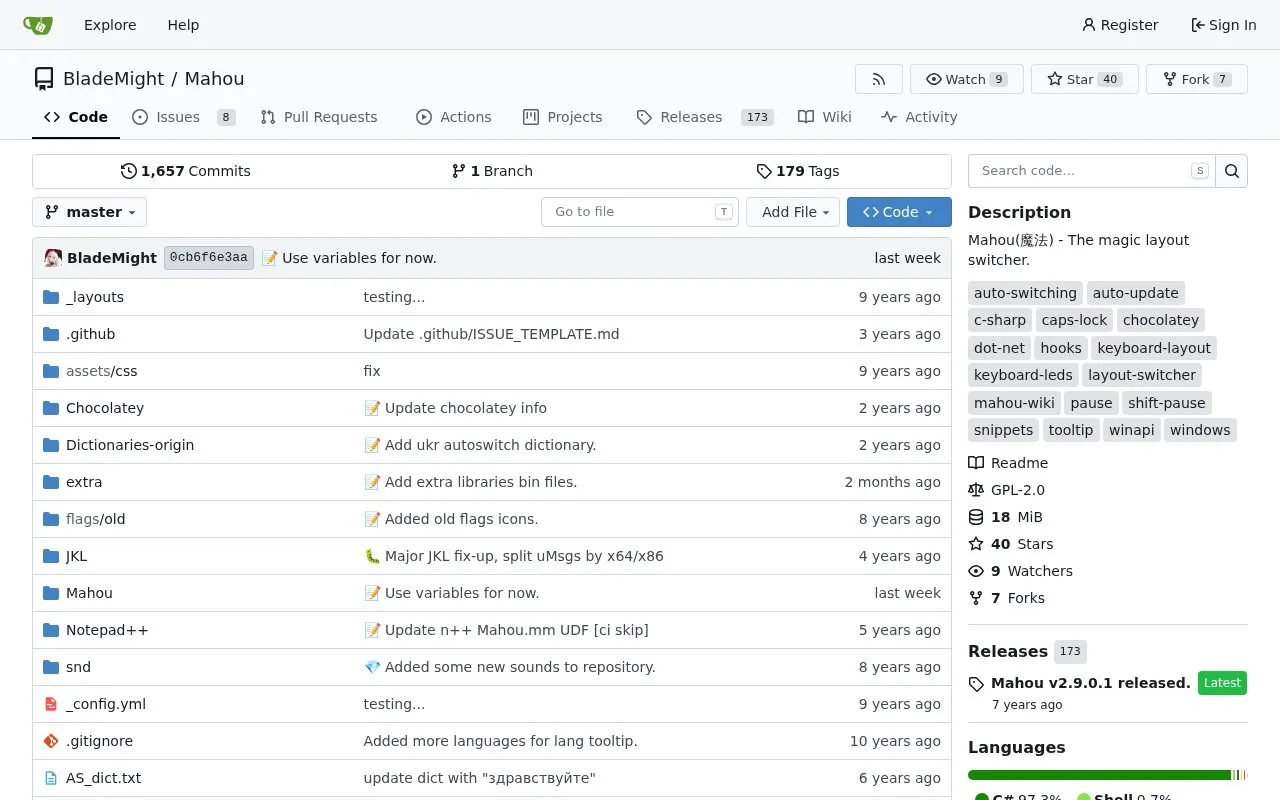Open the _layouts folder icon

click(51, 297)
